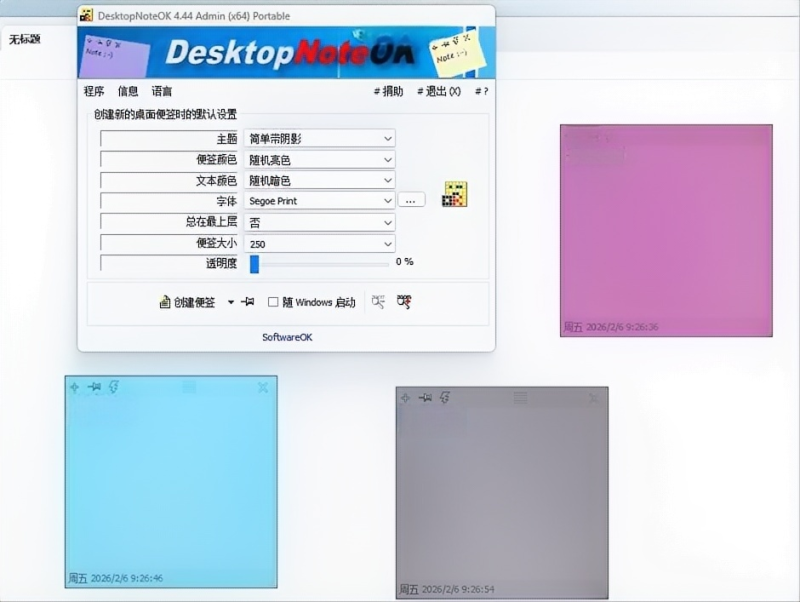Click the grayed-out magnifier notes icon
The height and width of the screenshot is (602, 800).
[378, 302]
